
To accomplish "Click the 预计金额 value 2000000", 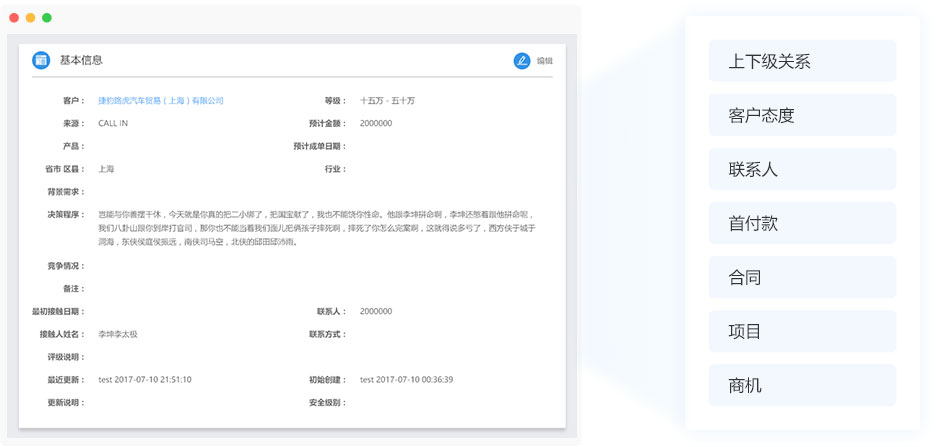I will 376,123.
